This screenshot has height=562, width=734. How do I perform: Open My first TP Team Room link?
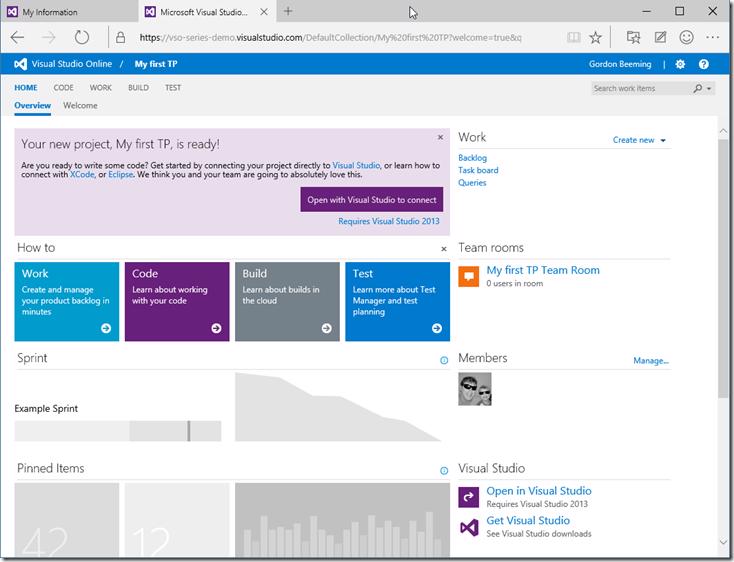click(543, 270)
